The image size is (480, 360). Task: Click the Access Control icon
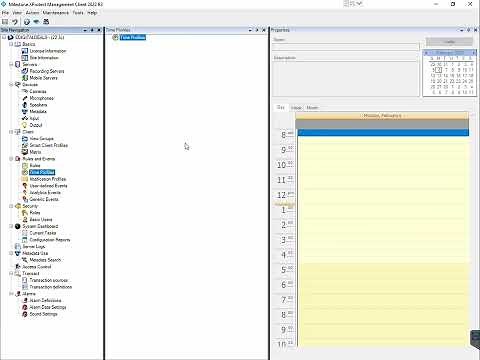point(18,267)
